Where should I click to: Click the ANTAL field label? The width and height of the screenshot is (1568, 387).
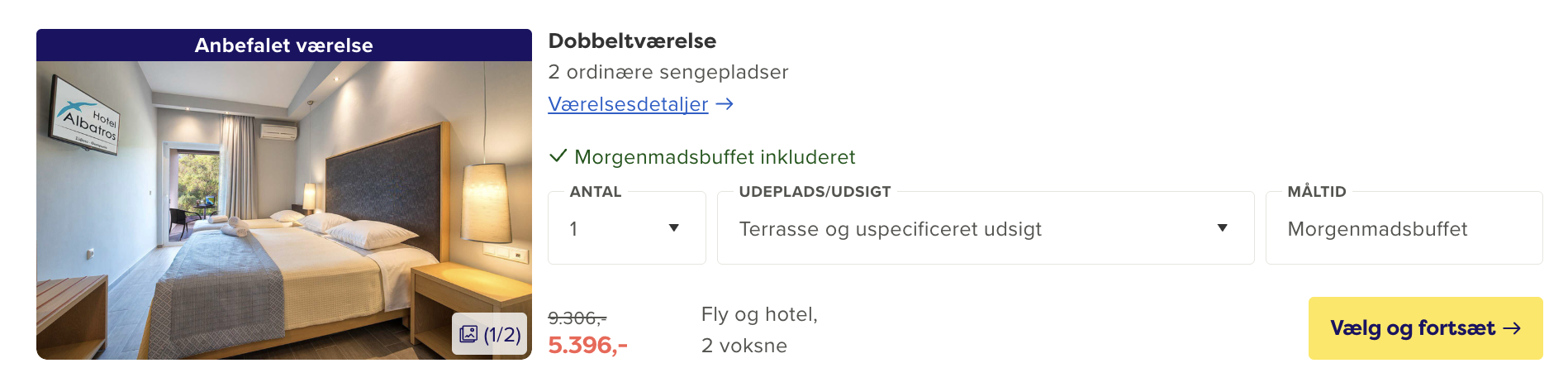[595, 192]
